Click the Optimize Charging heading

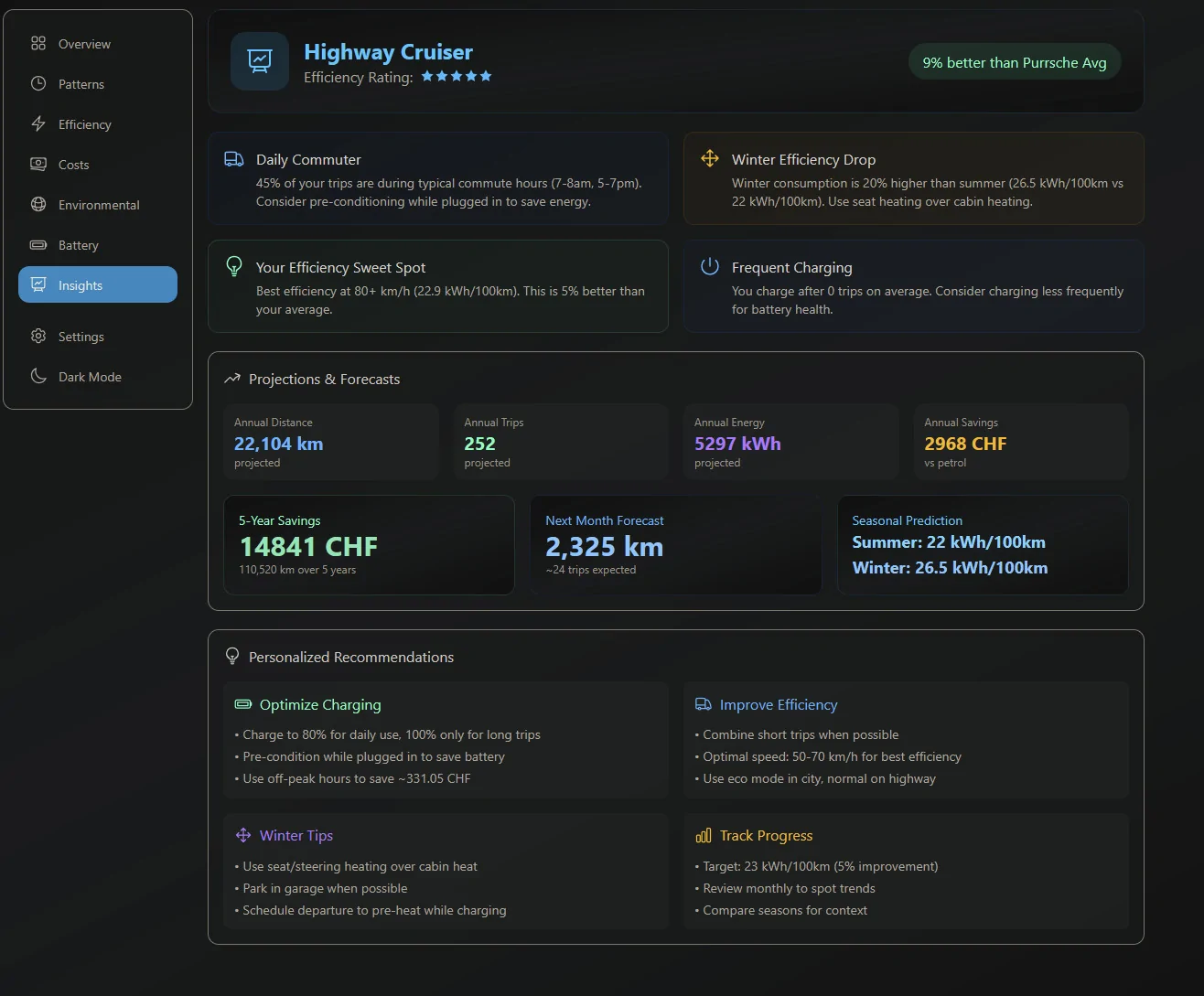pyautogui.click(x=320, y=704)
